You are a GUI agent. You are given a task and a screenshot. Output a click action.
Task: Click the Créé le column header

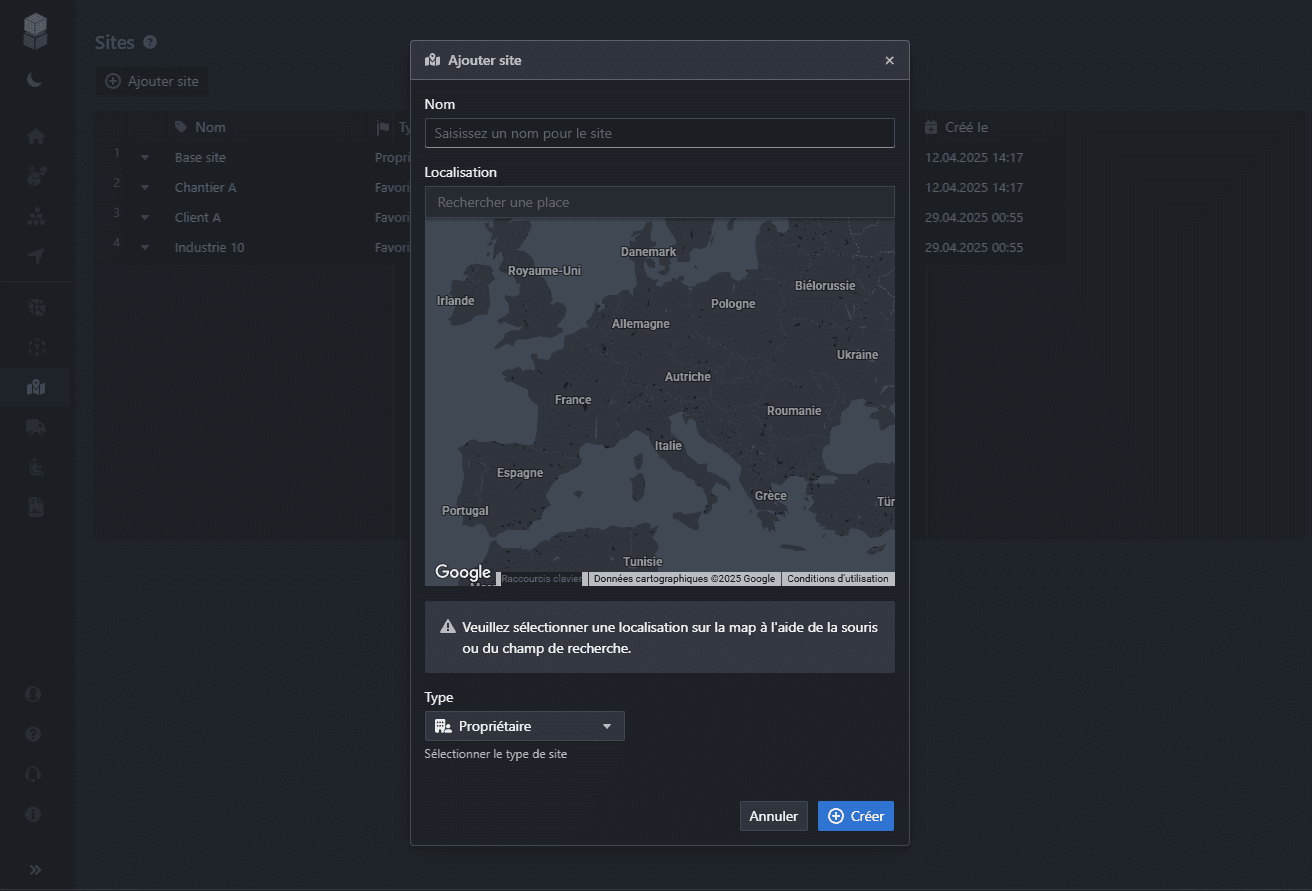click(966, 127)
